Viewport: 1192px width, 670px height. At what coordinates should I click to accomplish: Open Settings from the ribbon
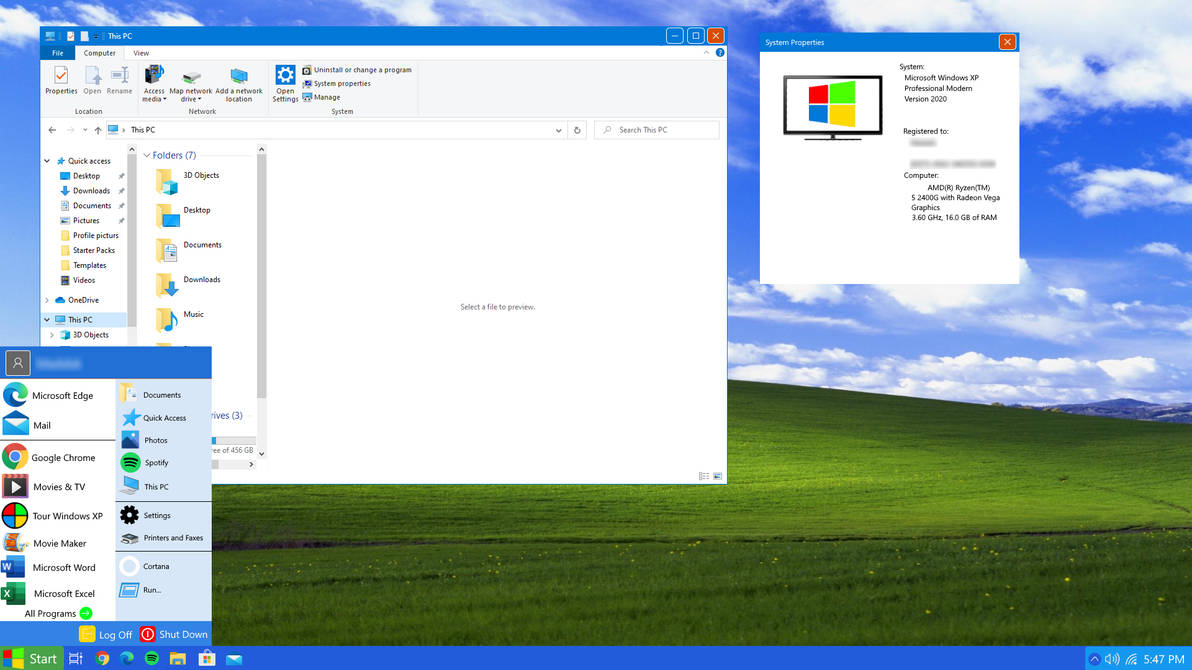coord(285,83)
